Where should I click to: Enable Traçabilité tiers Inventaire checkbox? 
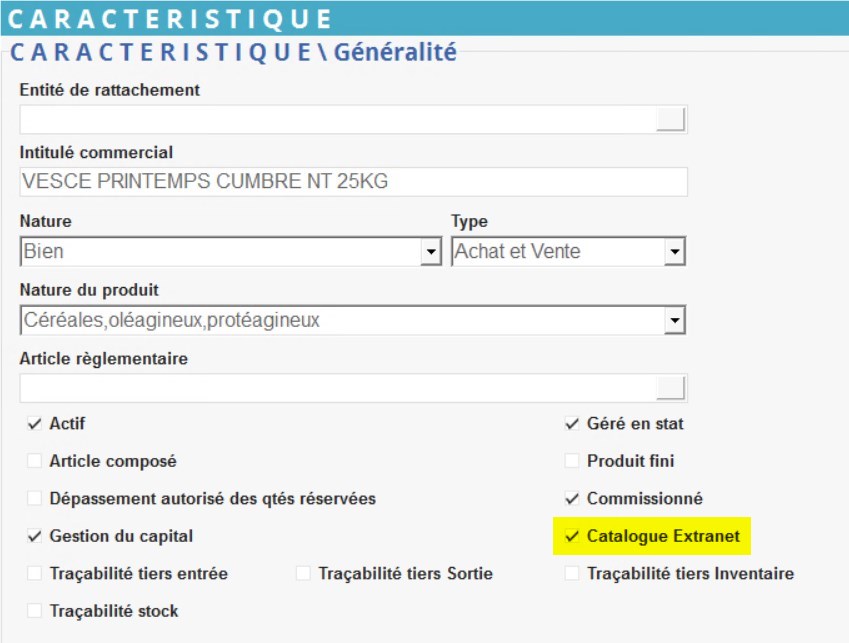click(x=572, y=574)
